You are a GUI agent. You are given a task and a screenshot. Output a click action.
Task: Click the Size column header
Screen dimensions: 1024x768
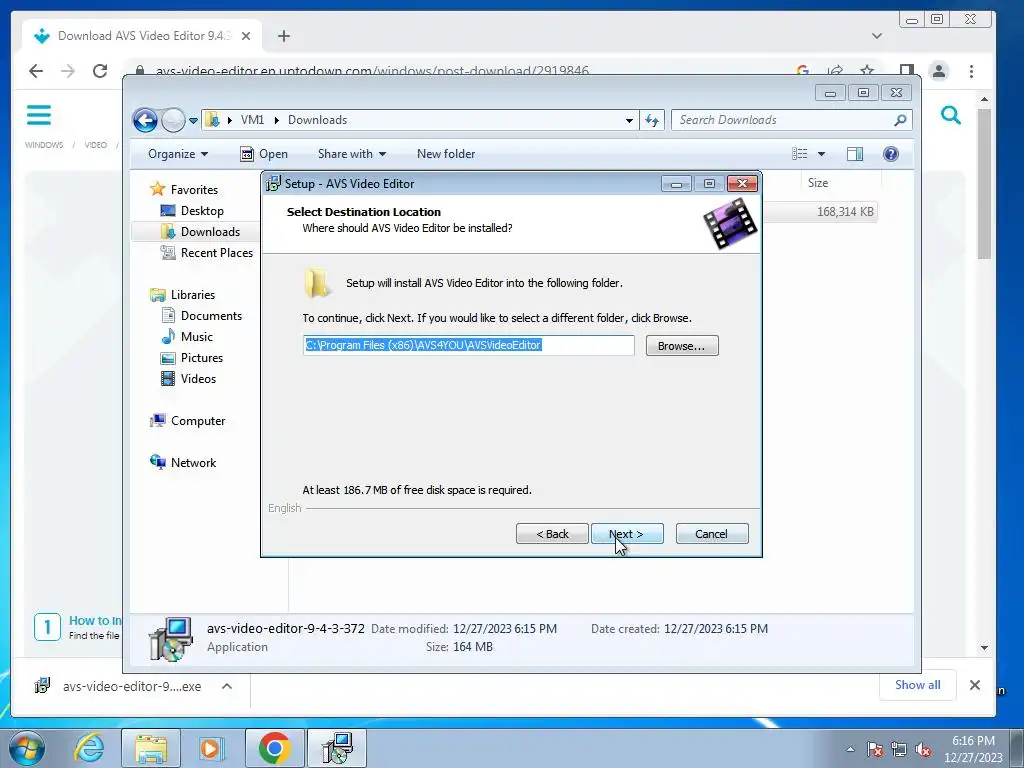[x=818, y=183]
